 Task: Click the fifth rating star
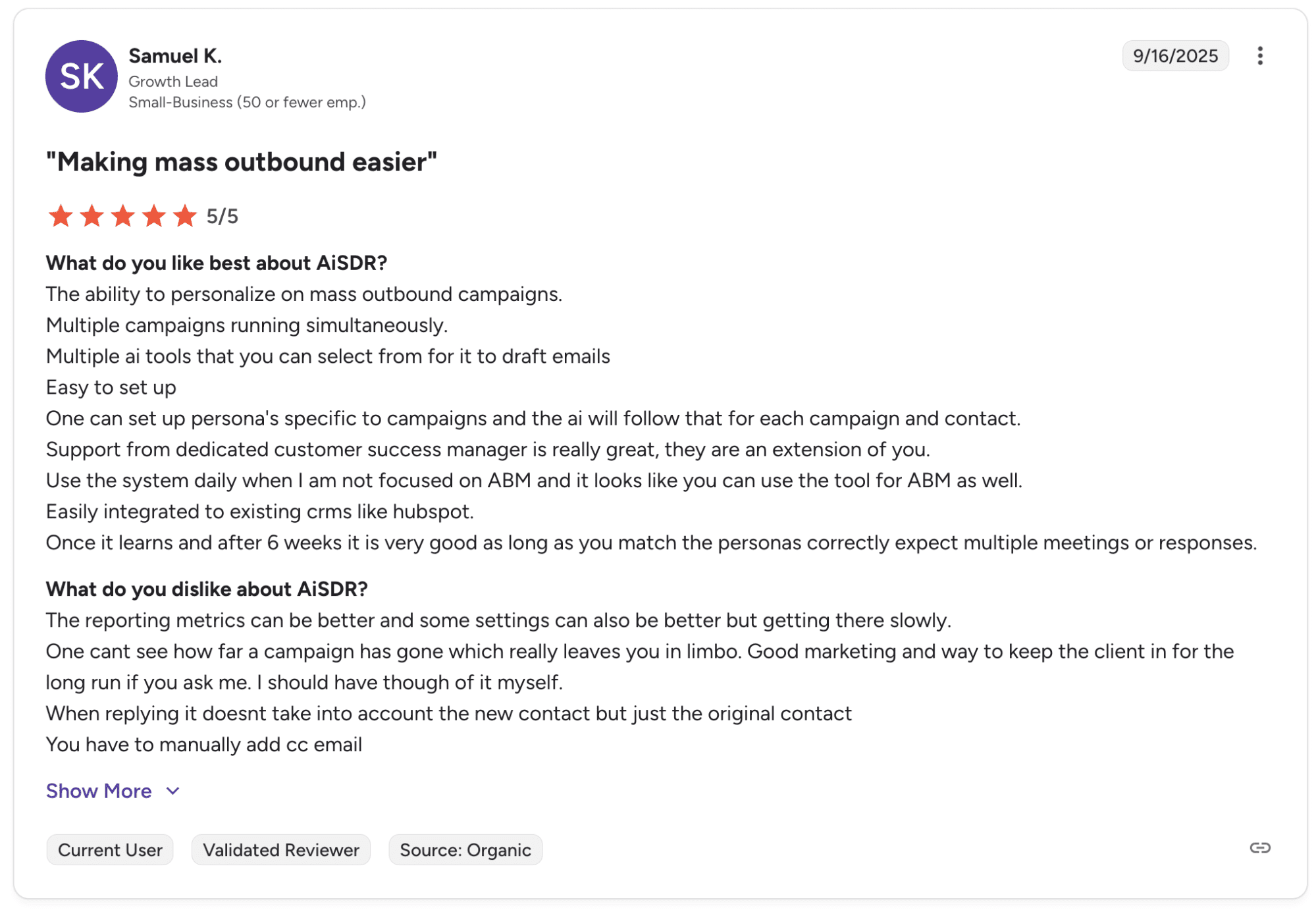coord(185,216)
